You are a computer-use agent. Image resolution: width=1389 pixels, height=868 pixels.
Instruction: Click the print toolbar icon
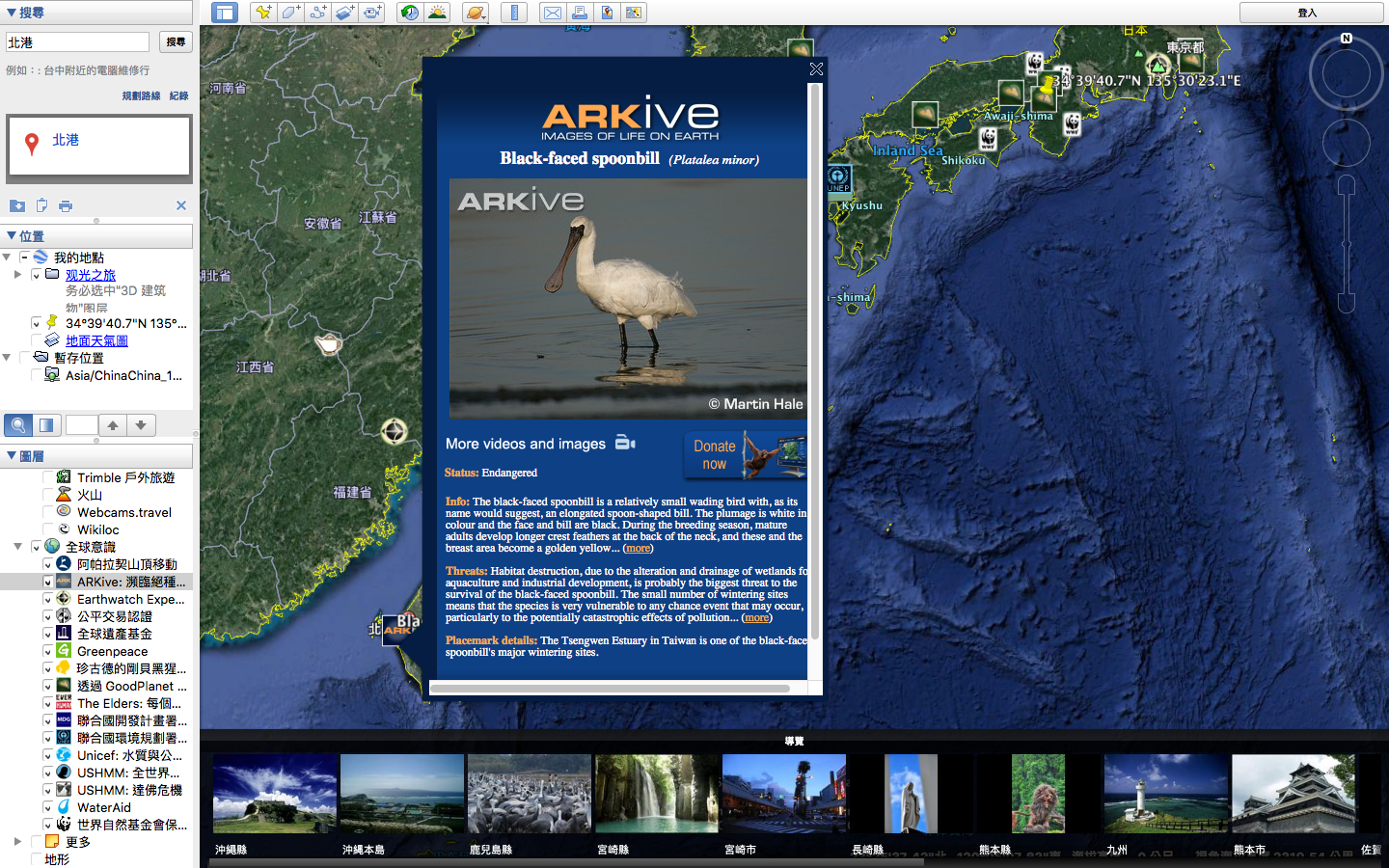tap(580, 13)
